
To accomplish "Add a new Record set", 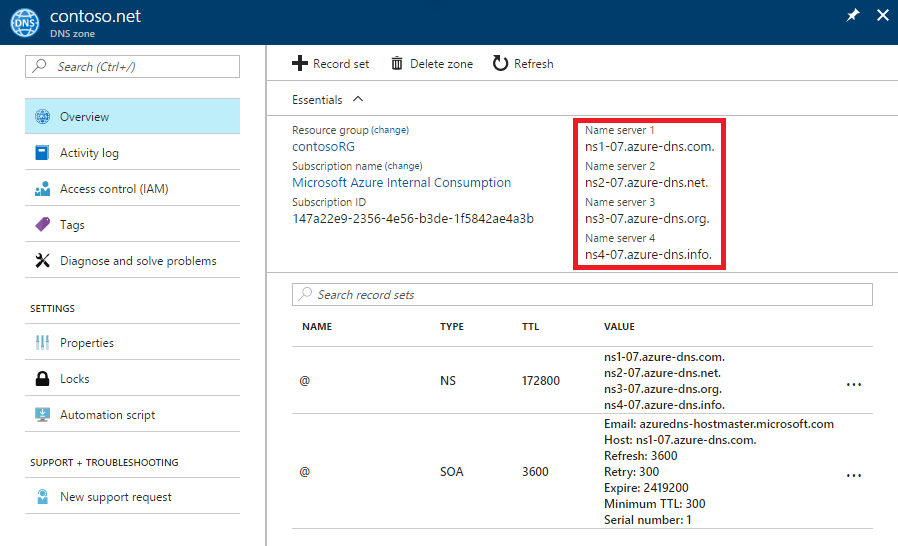I will pos(330,64).
